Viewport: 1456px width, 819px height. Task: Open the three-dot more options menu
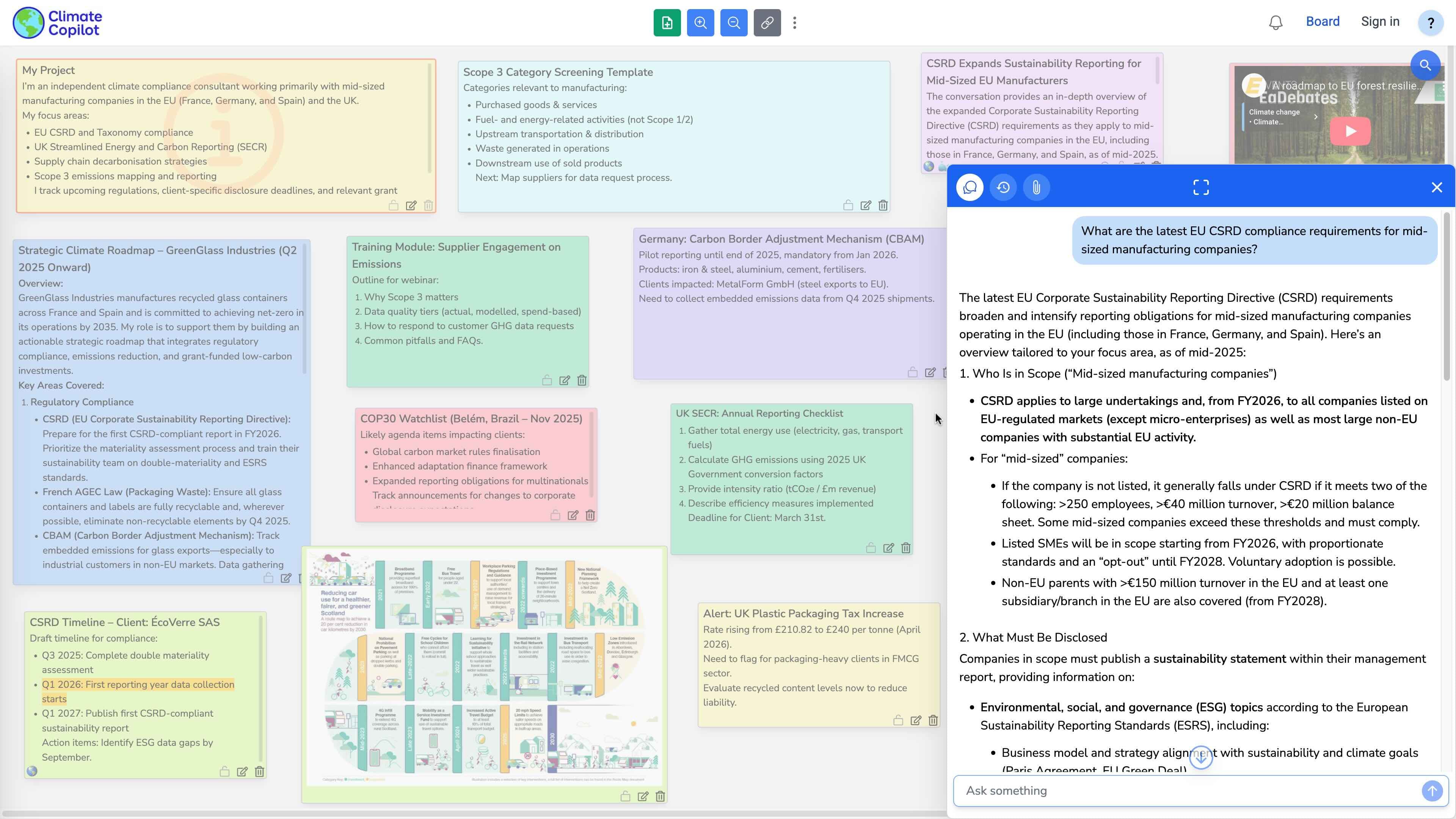795,23
